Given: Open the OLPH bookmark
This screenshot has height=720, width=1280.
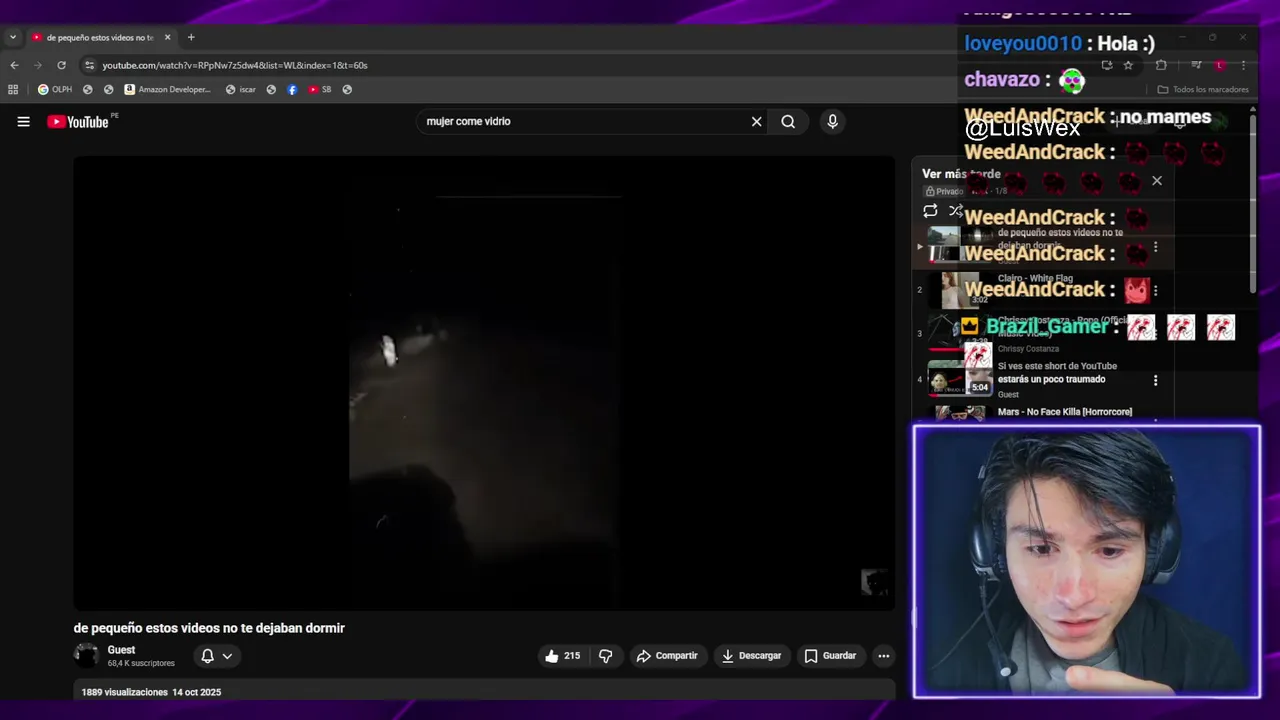Looking at the screenshot, I should tap(54, 89).
